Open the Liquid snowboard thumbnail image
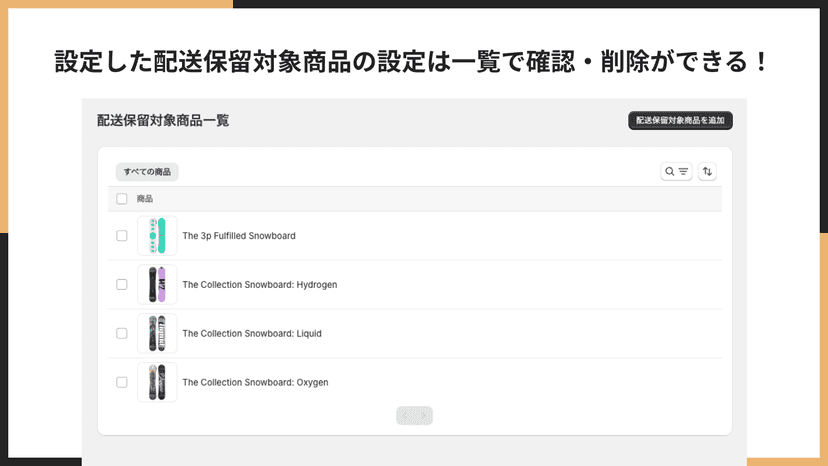 click(x=157, y=333)
